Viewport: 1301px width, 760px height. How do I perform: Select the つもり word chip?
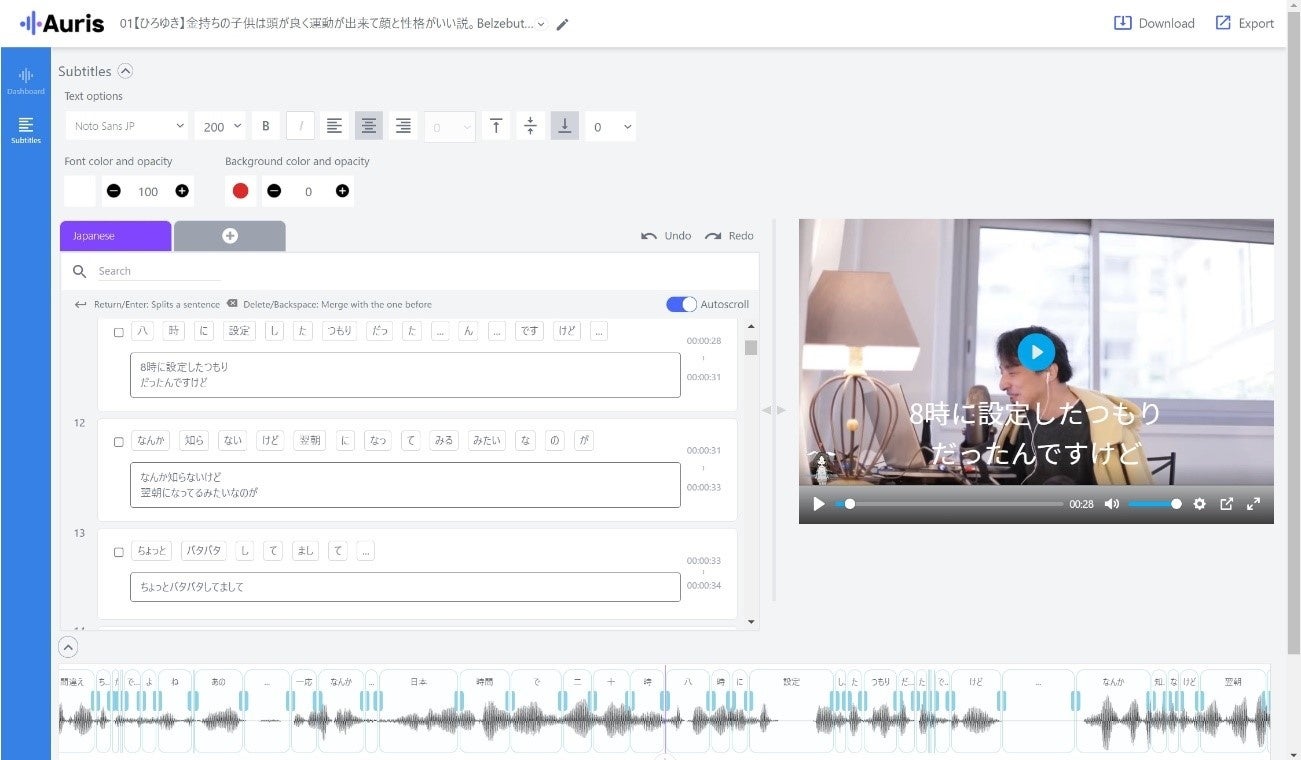point(339,331)
